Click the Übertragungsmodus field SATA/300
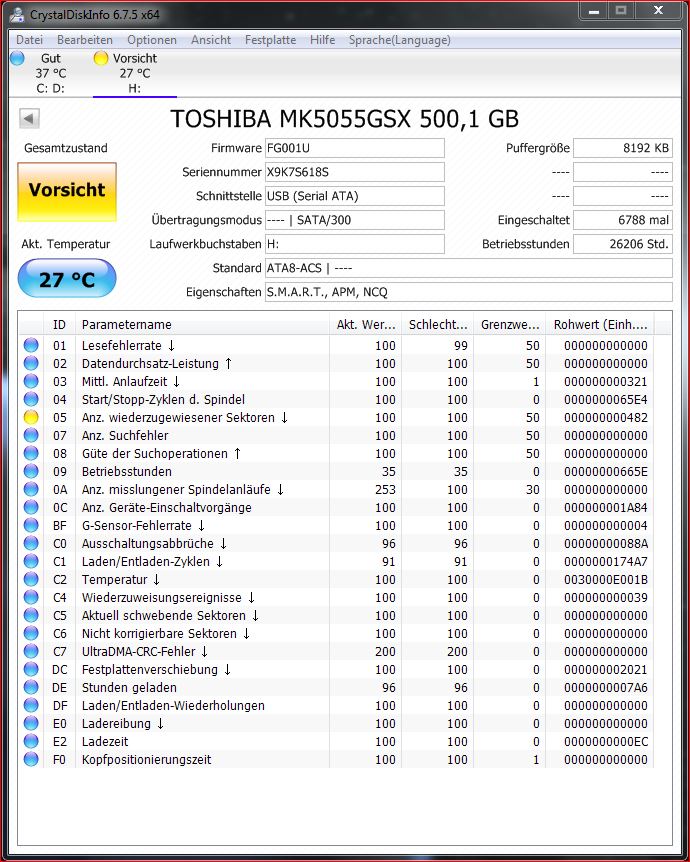The image size is (690, 862). [355, 220]
